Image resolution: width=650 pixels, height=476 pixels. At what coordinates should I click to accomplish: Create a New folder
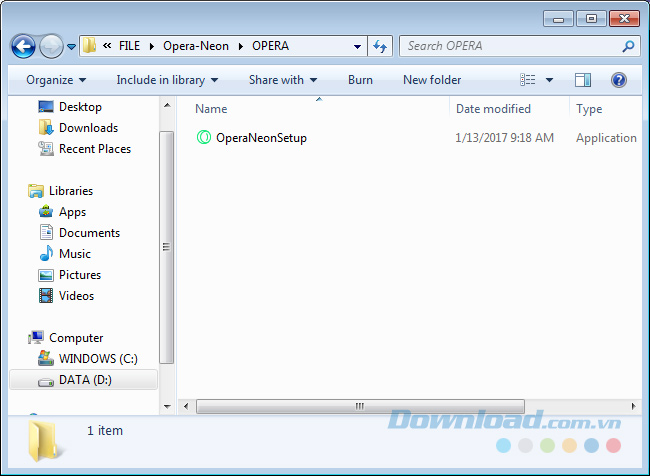point(432,80)
